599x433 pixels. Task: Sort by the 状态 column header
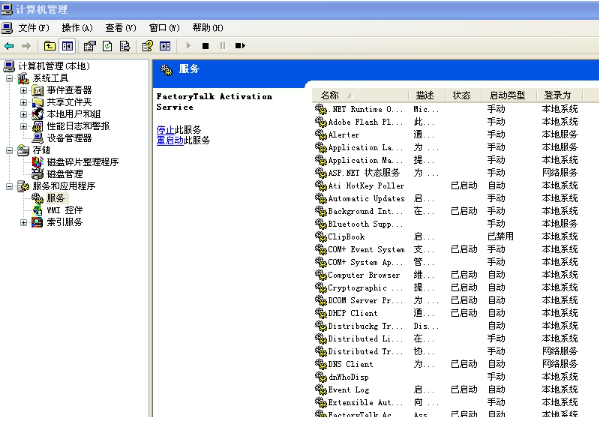point(463,95)
